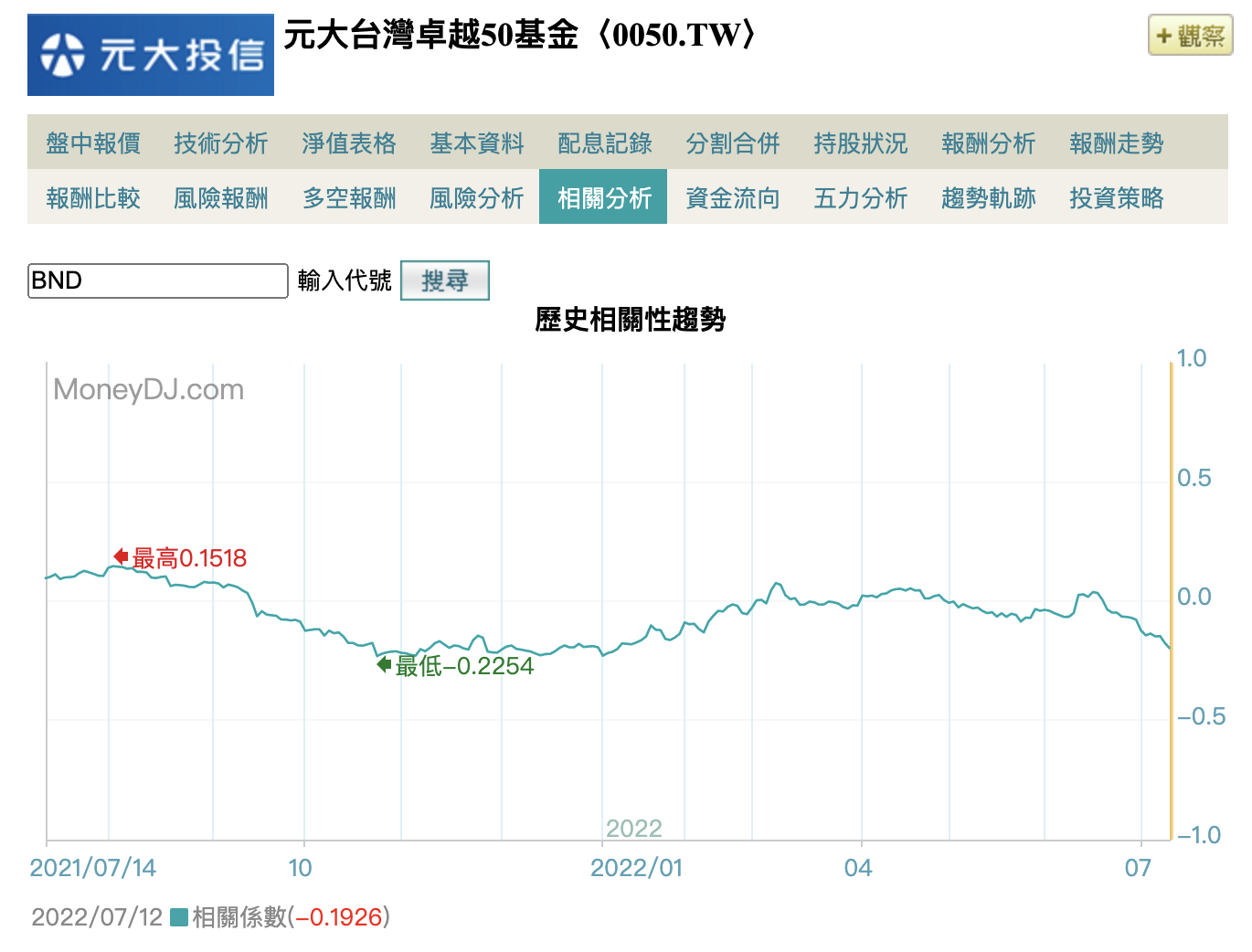Screen dimensions: 1252x952
Task: Click the 歷史相關性趨勢 chart title
Action: pyautogui.click(x=631, y=320)
